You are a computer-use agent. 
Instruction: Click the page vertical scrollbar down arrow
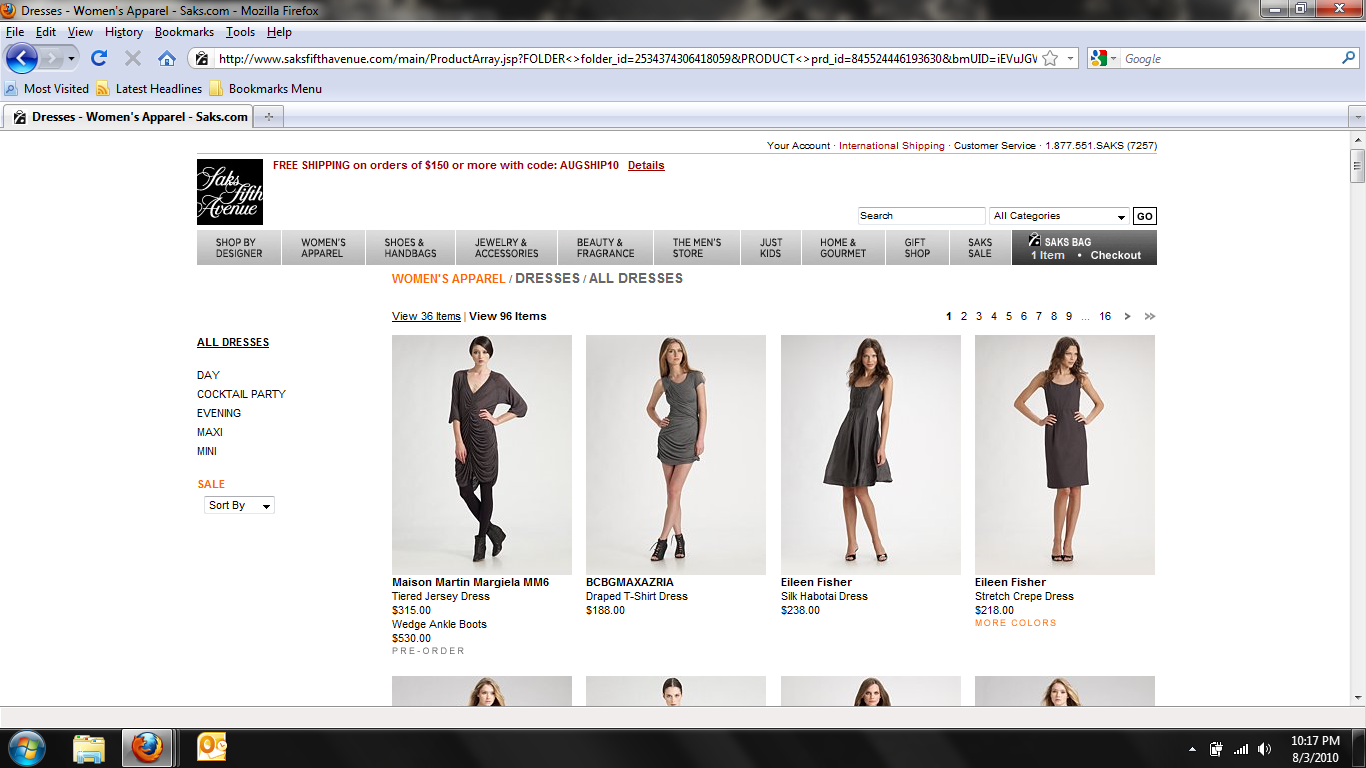(1357, 696)
